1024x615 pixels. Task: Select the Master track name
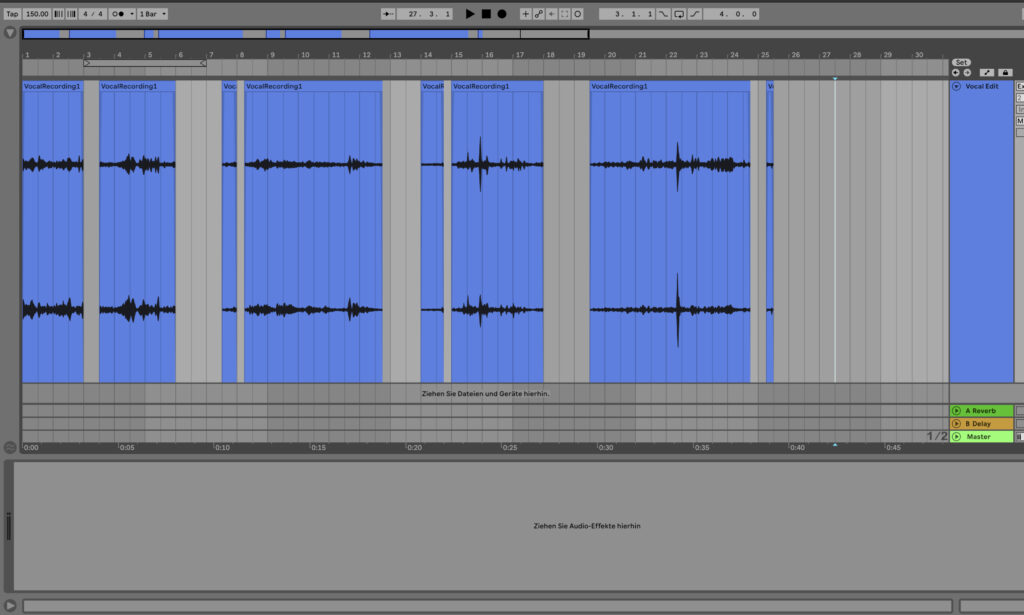[x=978, y=436]
